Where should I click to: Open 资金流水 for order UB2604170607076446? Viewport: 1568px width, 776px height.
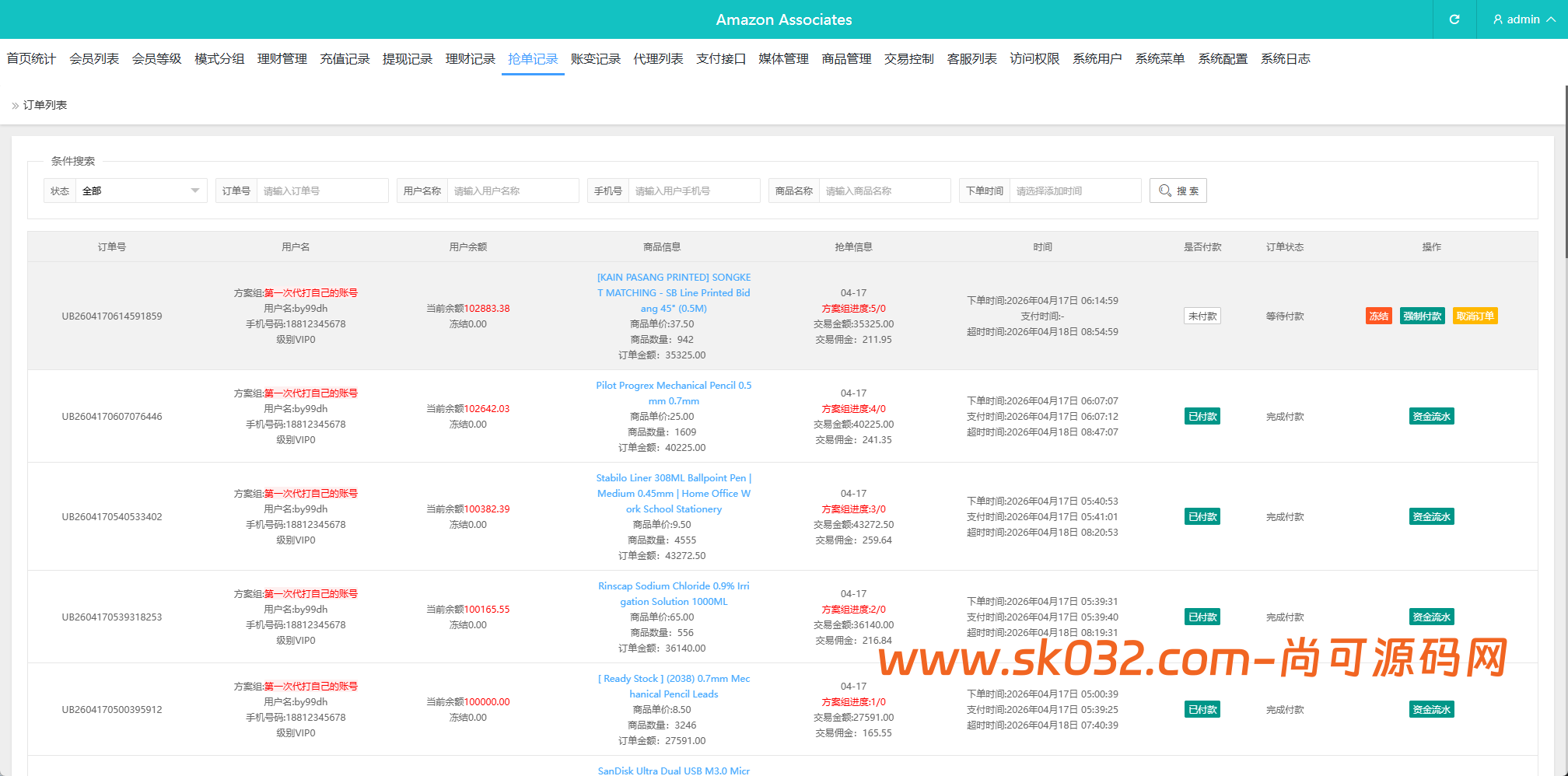point(1432,416)
